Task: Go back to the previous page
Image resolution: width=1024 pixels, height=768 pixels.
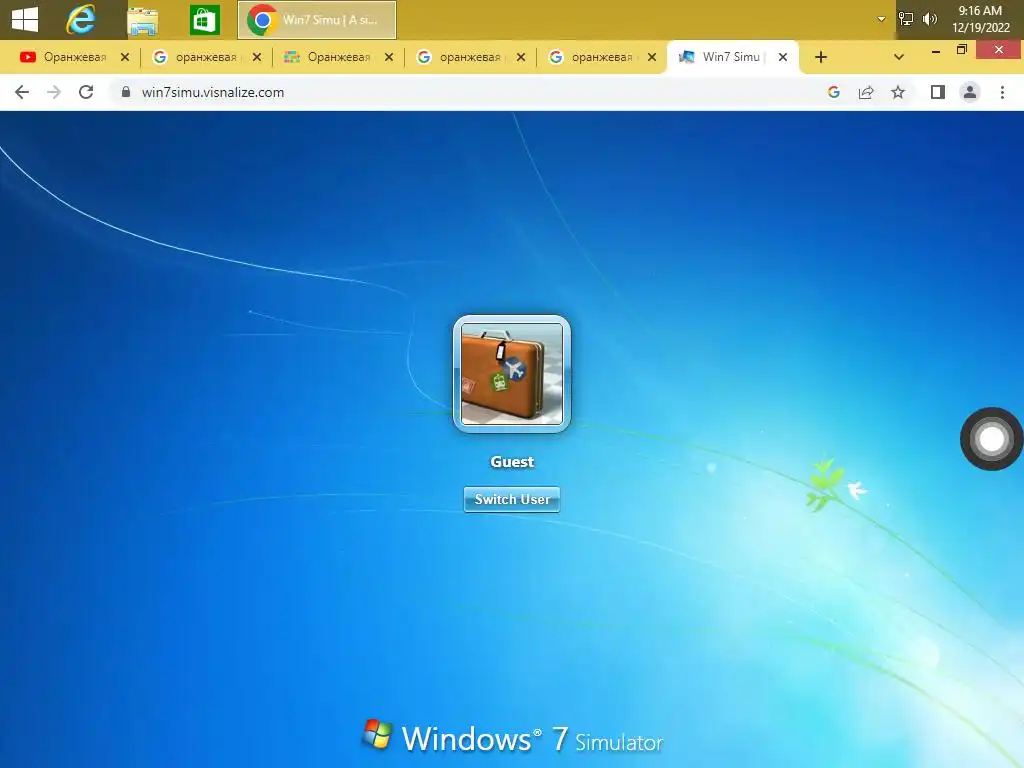Action: 22,92
